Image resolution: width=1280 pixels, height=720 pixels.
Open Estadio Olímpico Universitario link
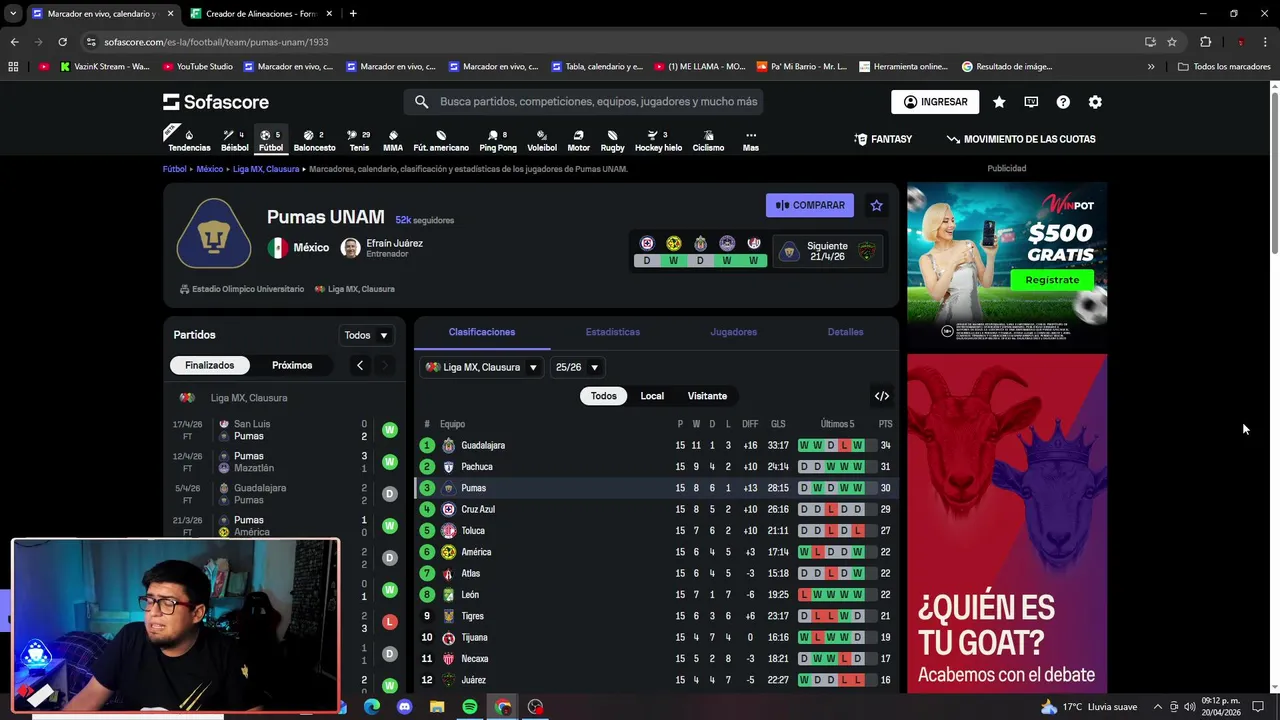point(242,289)
